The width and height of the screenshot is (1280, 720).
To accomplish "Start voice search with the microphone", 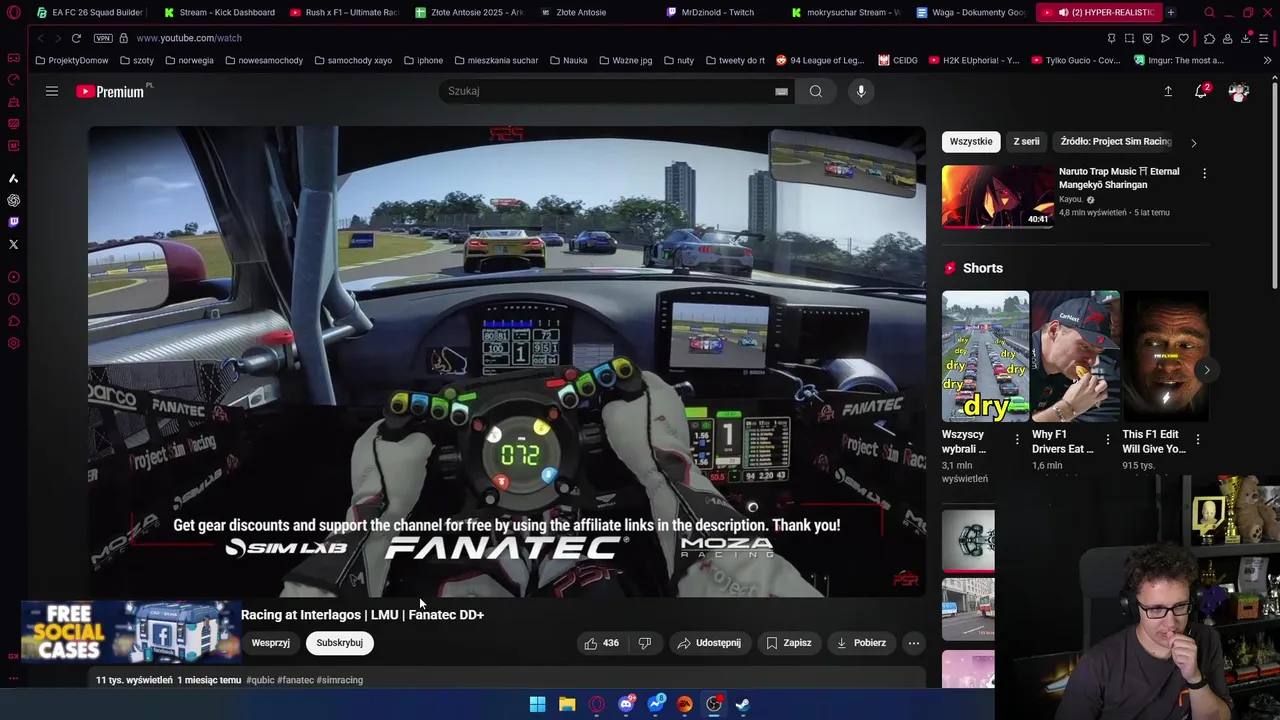I will tap(861, 91).
